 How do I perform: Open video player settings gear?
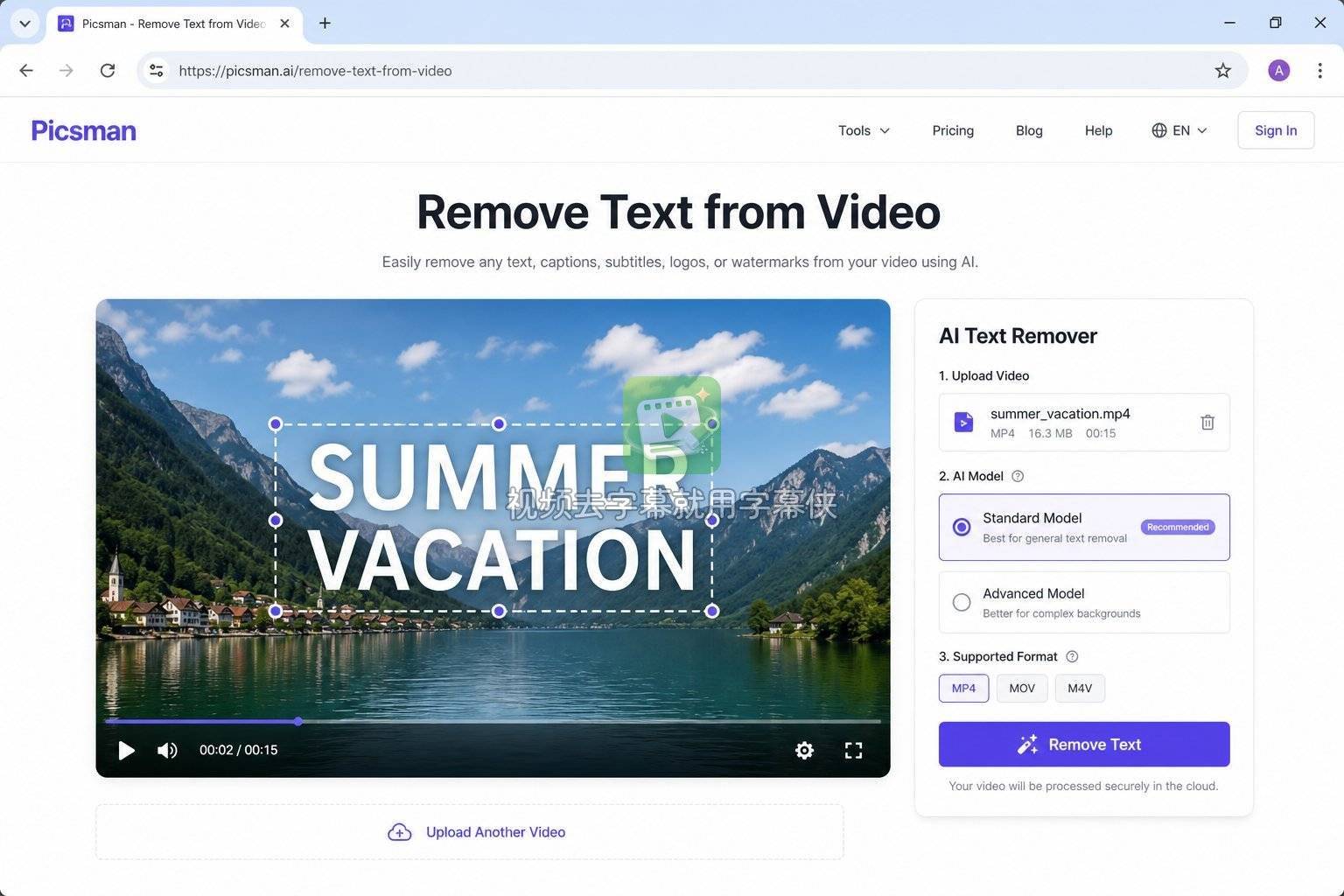[804, 750]
